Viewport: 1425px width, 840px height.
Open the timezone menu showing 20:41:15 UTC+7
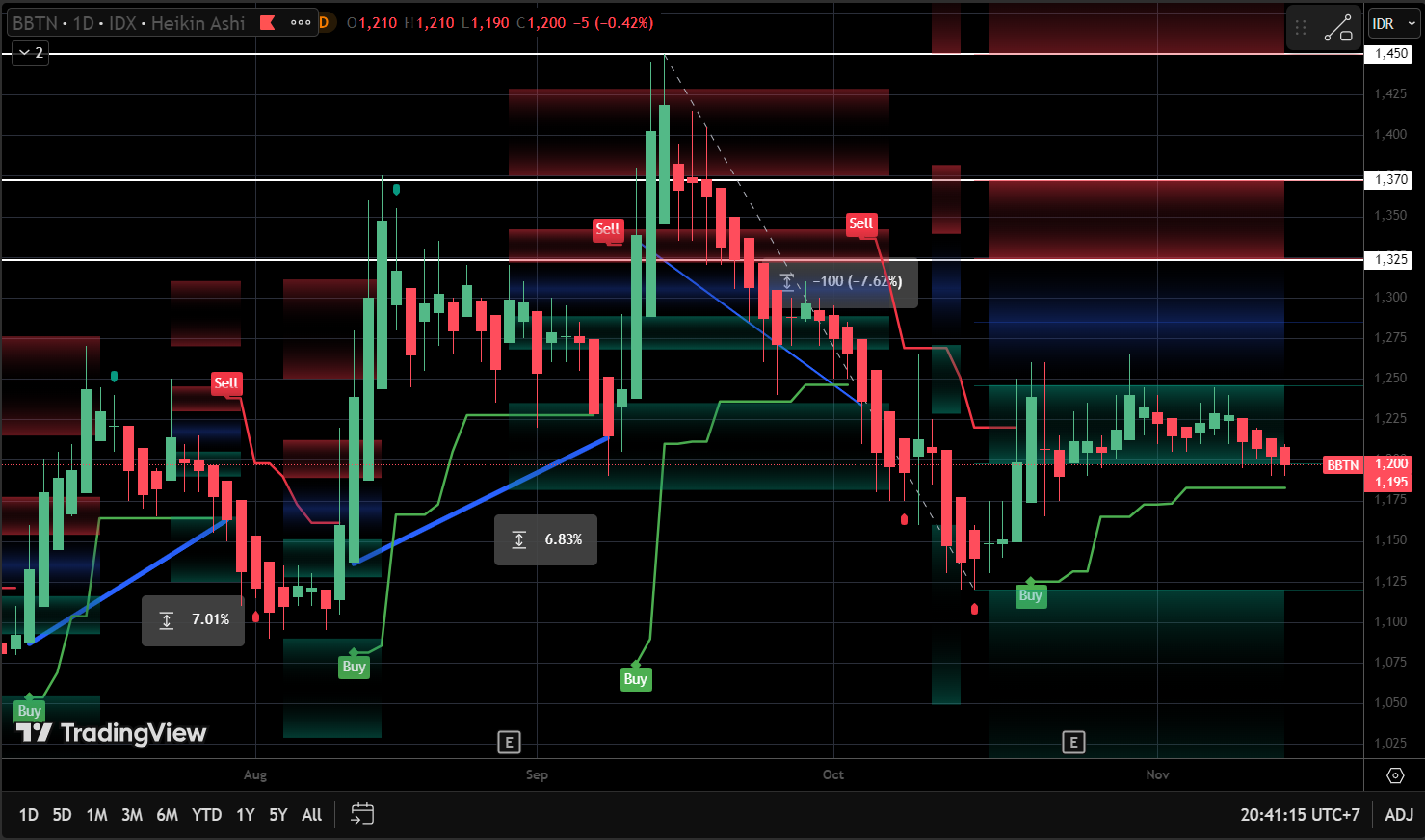pos(1300,815)
